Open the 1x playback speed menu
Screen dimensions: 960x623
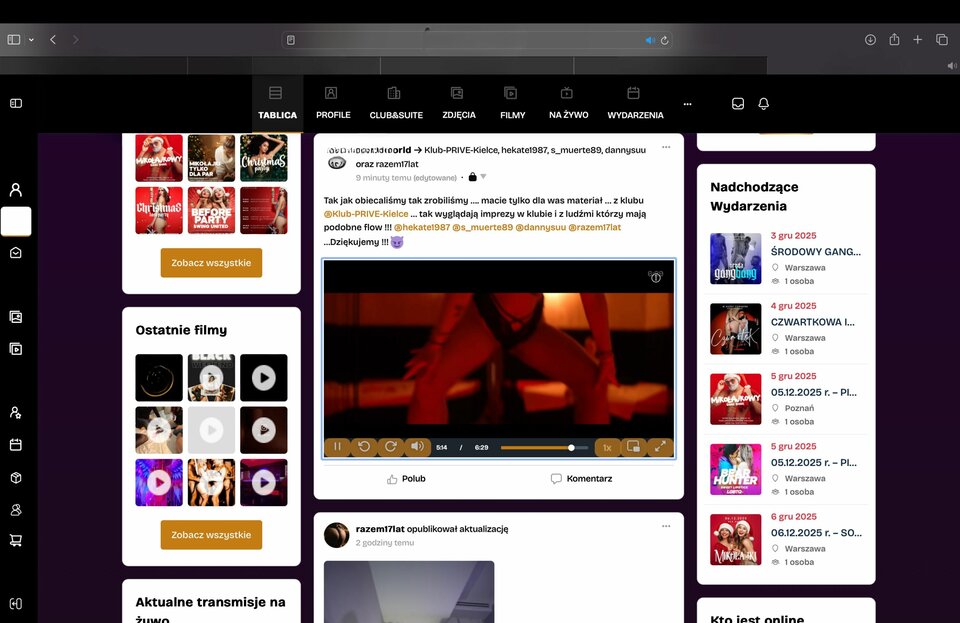pos(606,447)
